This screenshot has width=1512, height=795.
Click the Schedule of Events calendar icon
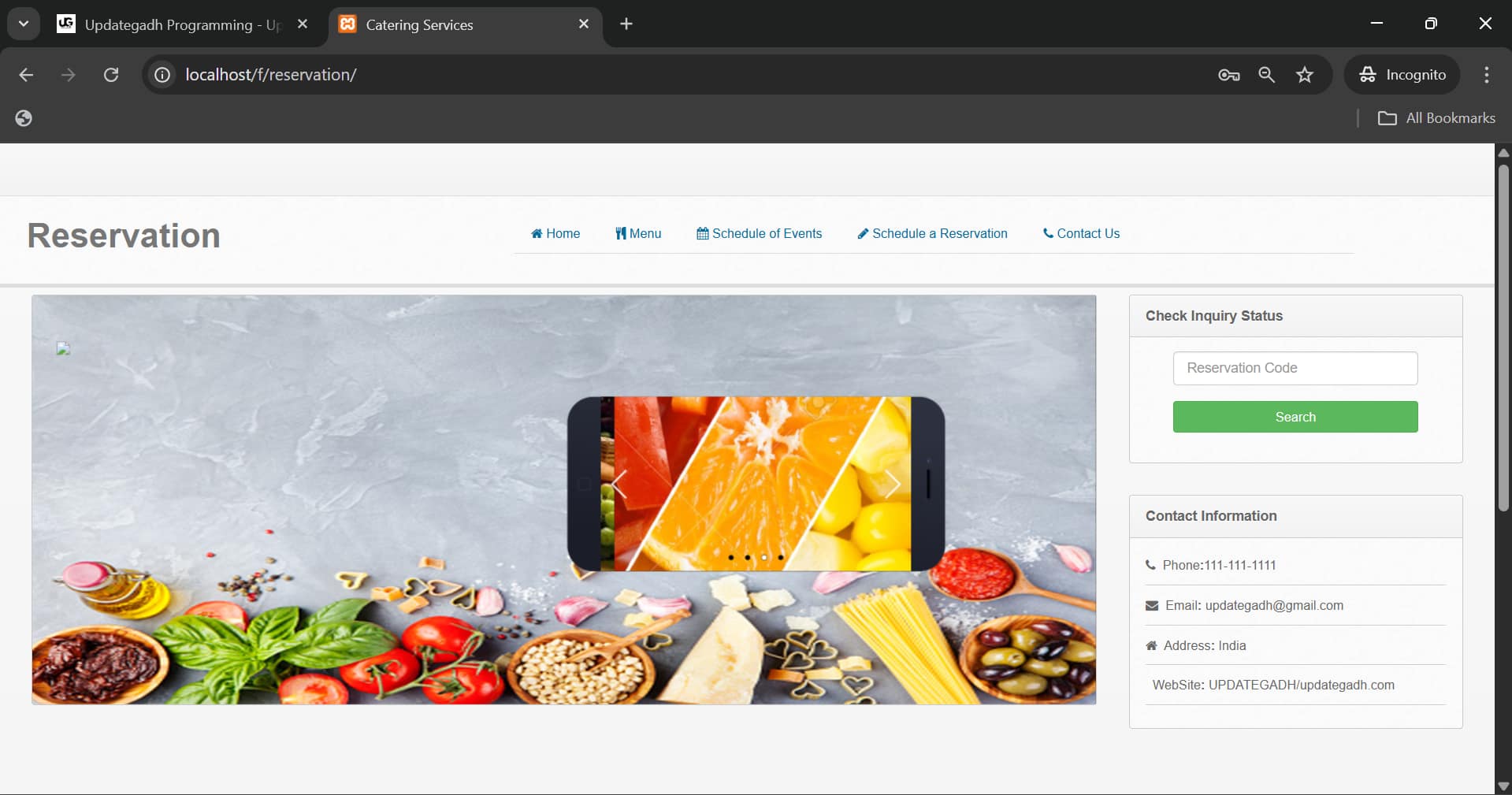click(x=704, y=233)
